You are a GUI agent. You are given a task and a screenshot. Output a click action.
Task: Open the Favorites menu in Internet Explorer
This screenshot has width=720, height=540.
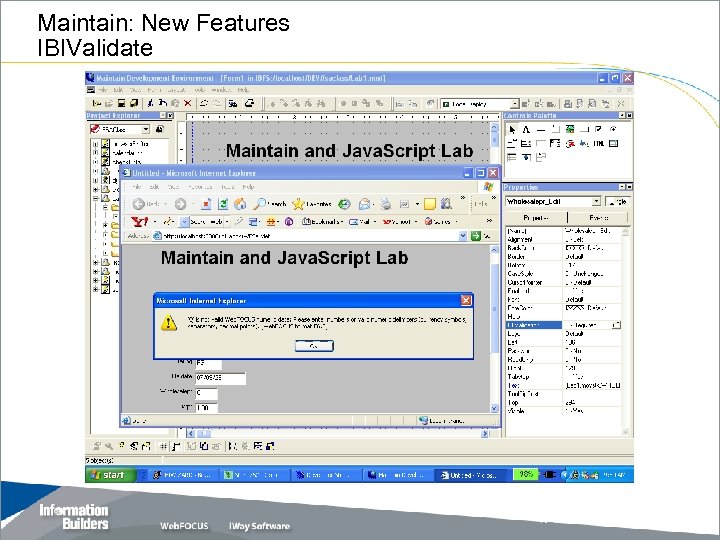click(200, 187)
